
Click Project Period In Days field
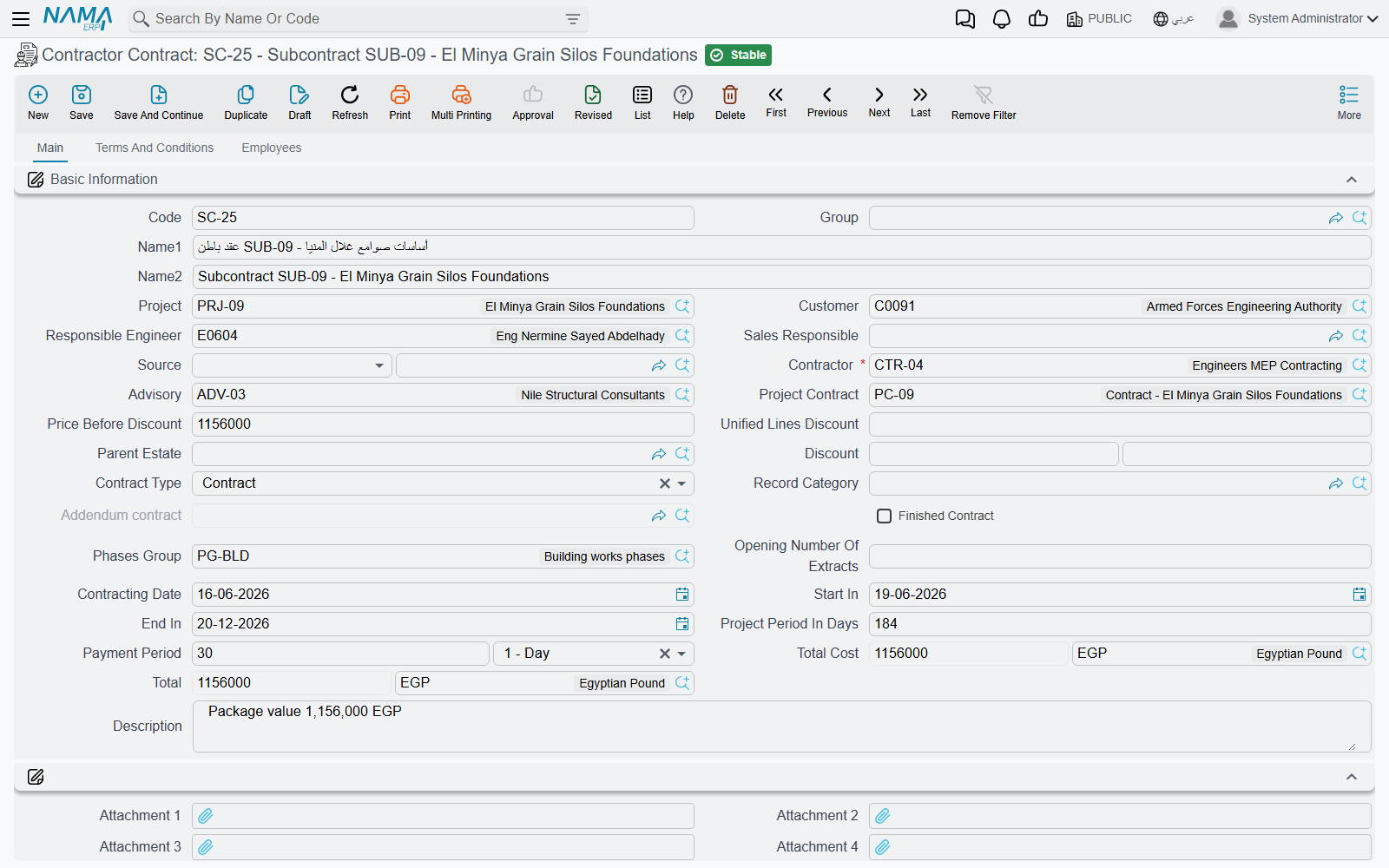click(x=1120, y=624)
